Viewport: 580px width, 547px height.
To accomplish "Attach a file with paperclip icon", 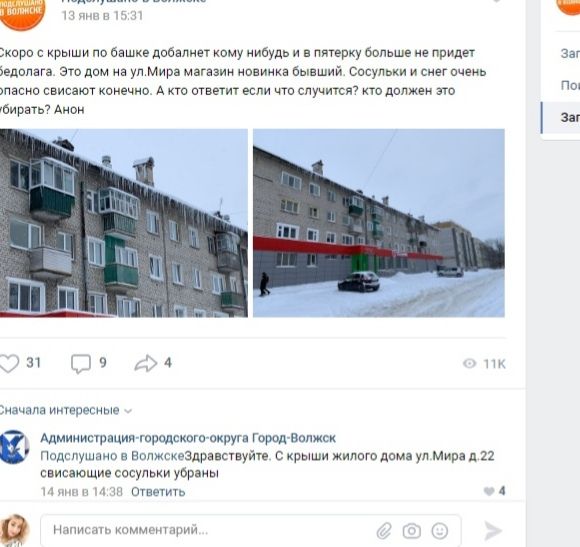I will 384,531.
